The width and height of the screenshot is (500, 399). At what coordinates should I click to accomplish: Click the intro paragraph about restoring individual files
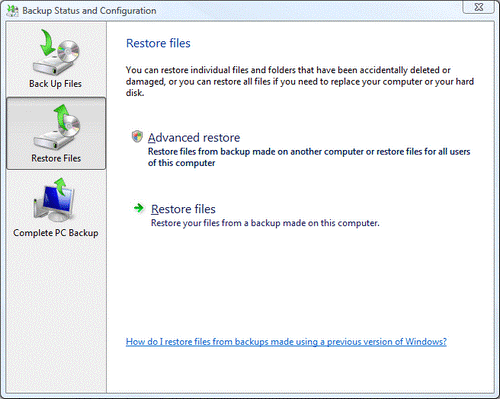300,81
